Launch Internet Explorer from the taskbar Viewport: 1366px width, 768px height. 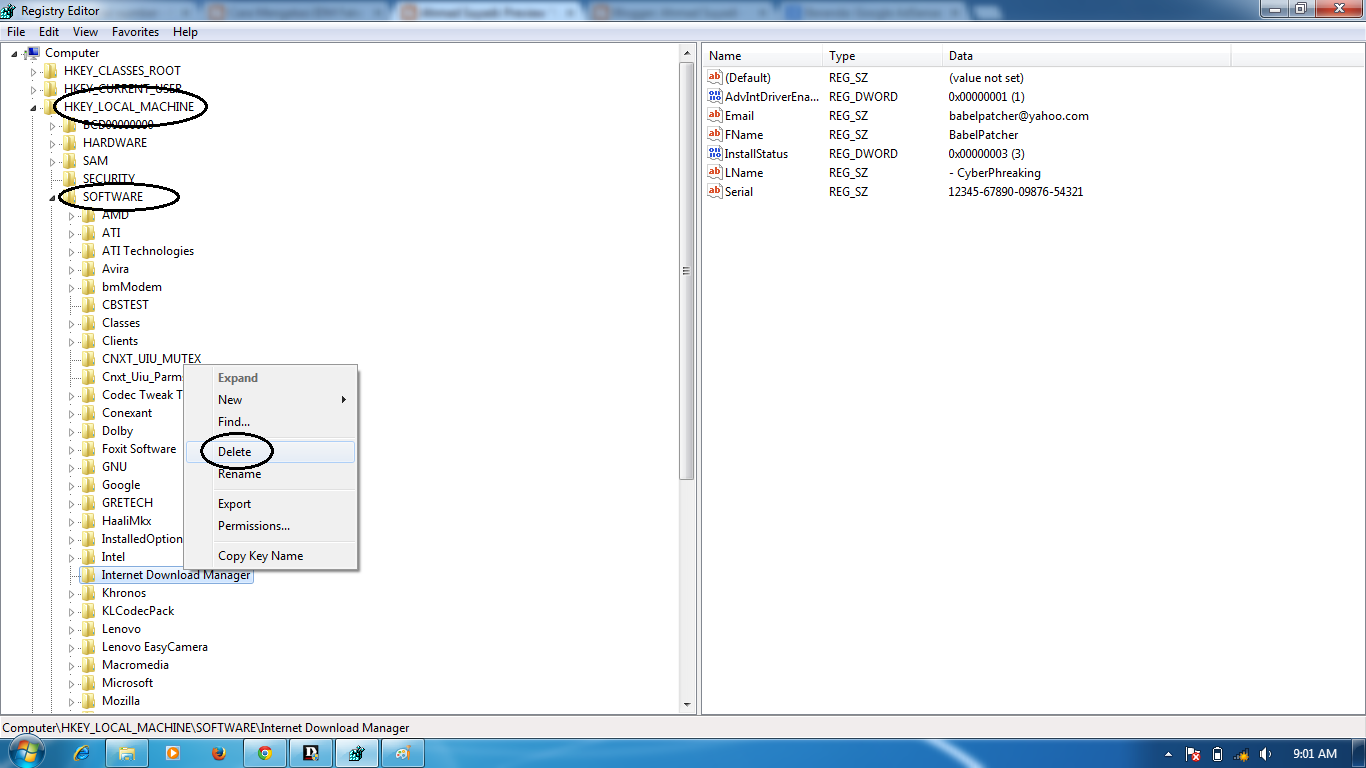(x=83, y=753)
